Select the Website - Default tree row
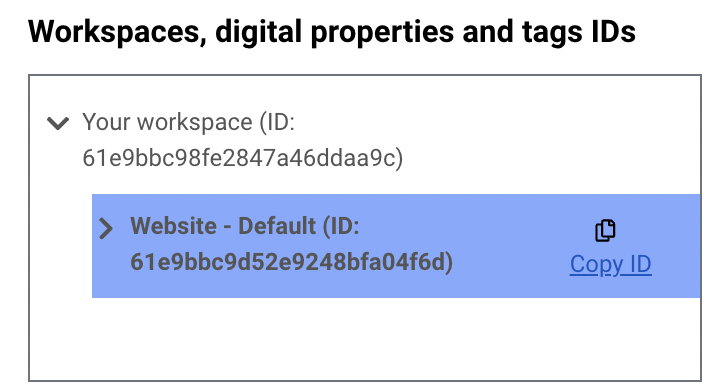712x392 pixels. click(396, 246)
